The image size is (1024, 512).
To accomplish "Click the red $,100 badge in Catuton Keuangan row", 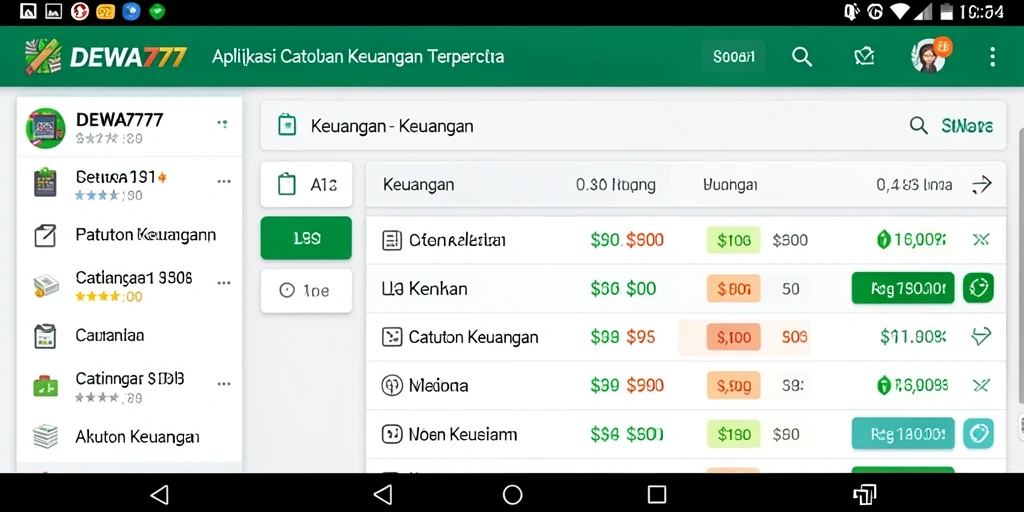I will (x=733, y=337).
